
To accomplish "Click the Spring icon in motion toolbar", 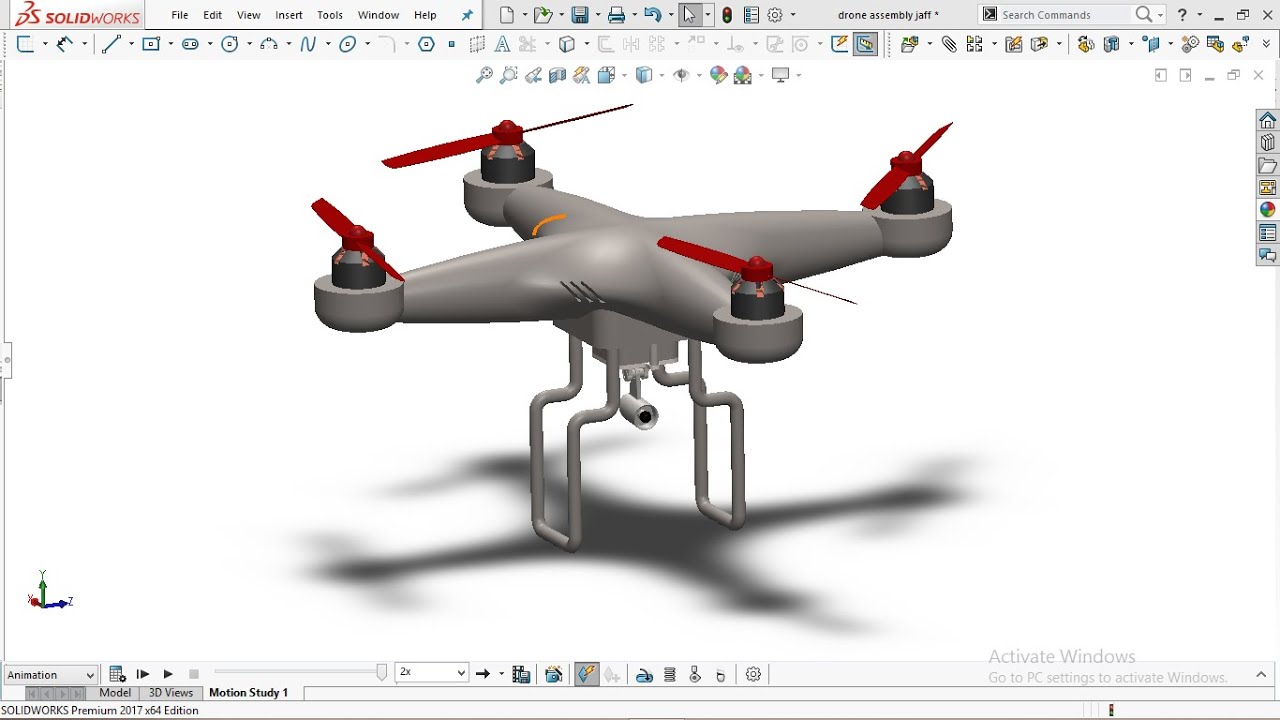I will [670, 675].
